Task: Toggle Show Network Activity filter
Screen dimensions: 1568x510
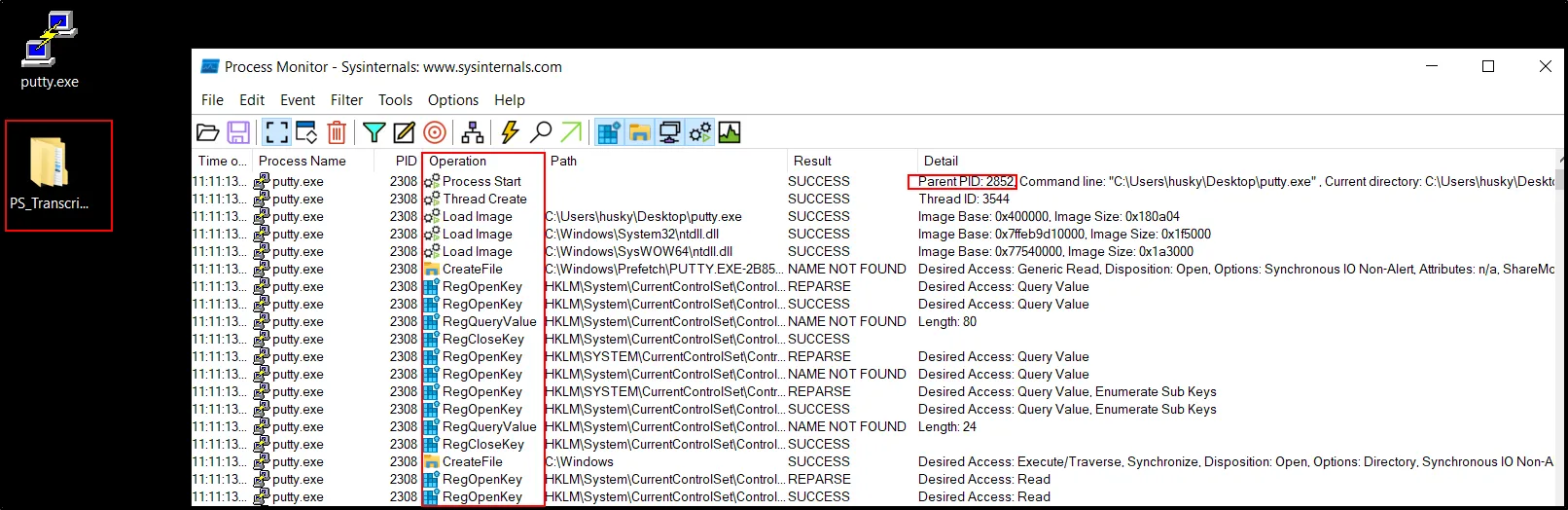Action: point(669,132)
